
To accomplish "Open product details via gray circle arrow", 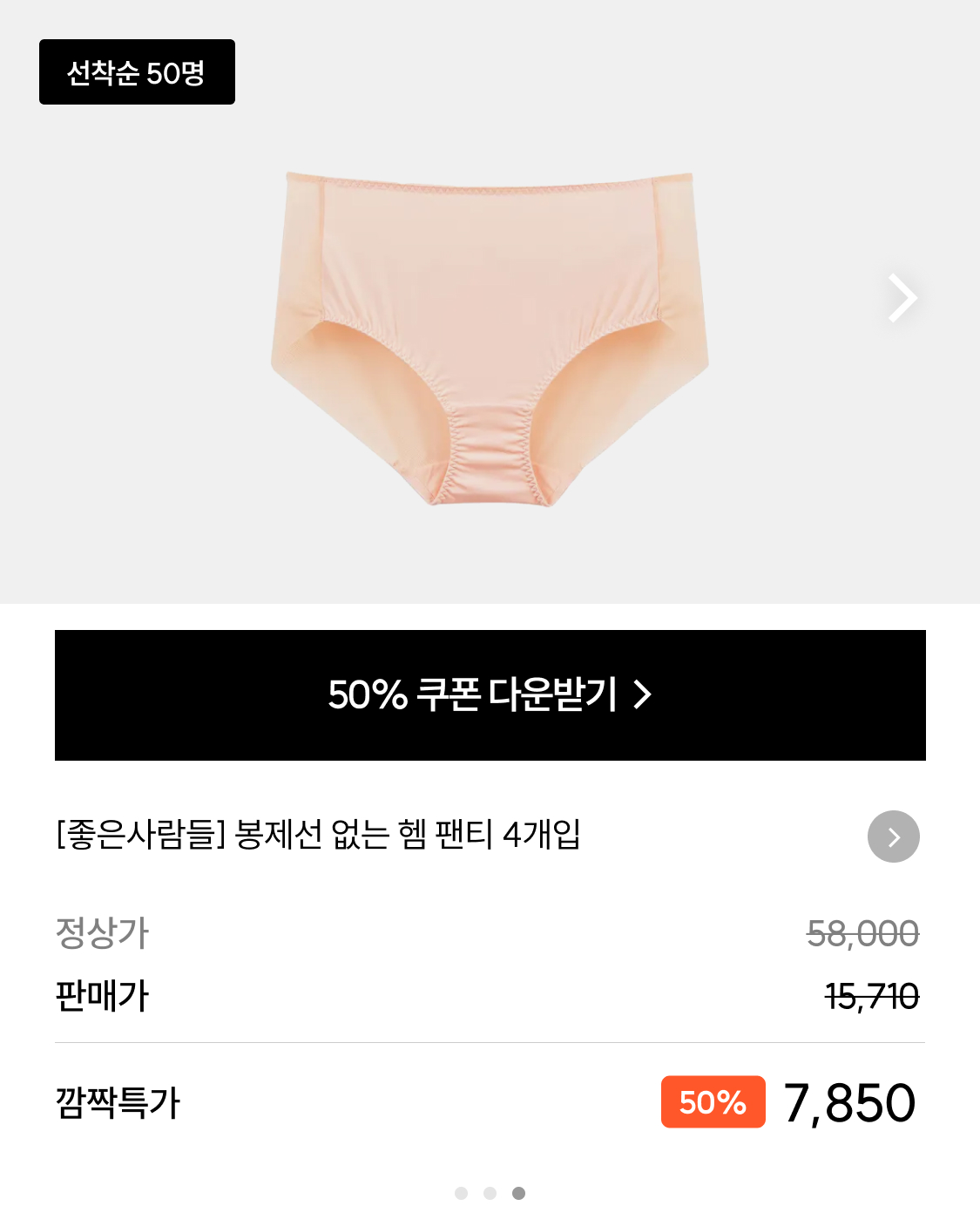I will [893, 837].
